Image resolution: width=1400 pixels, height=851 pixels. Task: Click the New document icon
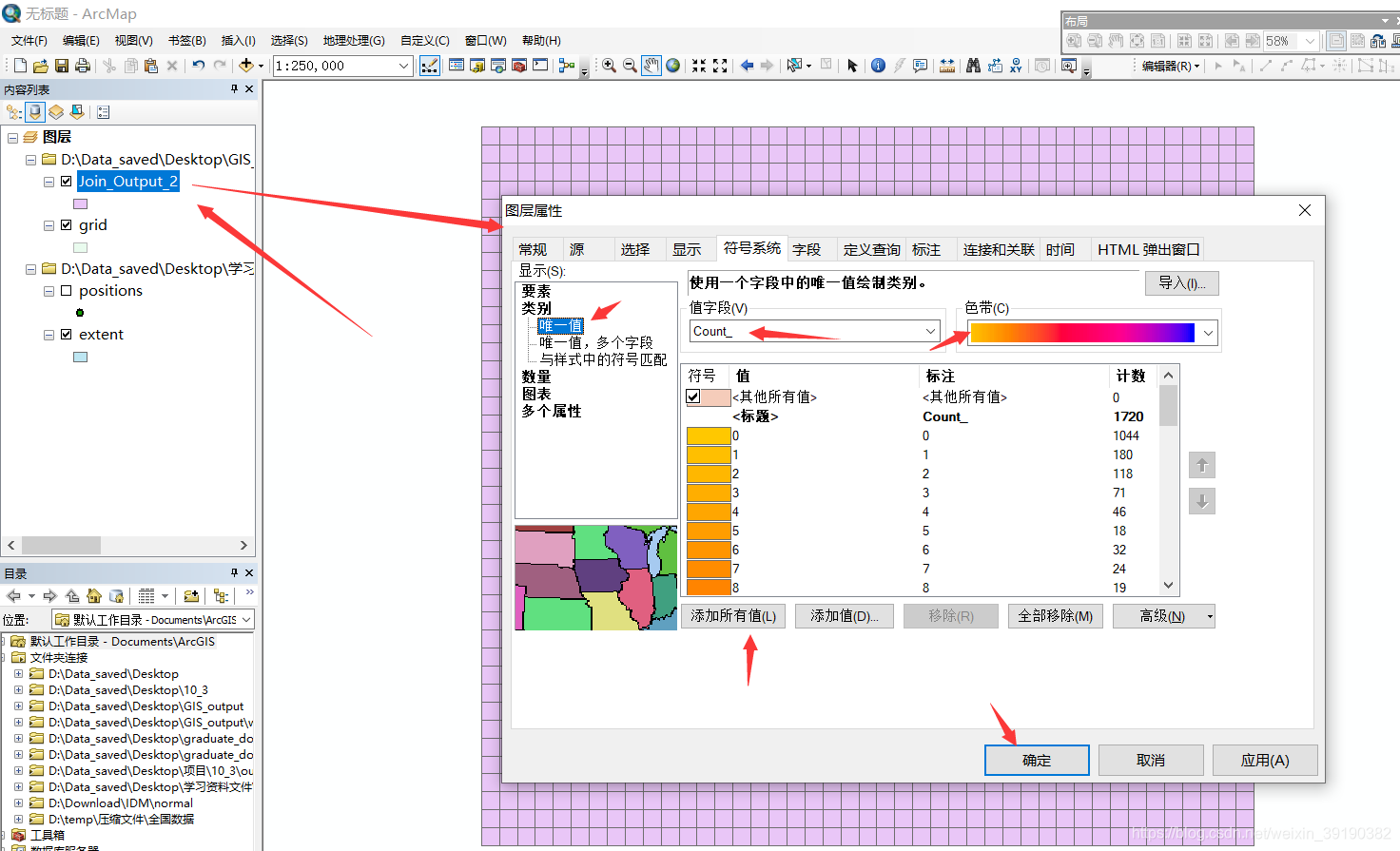pyautogui.click(x=20, y=66)
